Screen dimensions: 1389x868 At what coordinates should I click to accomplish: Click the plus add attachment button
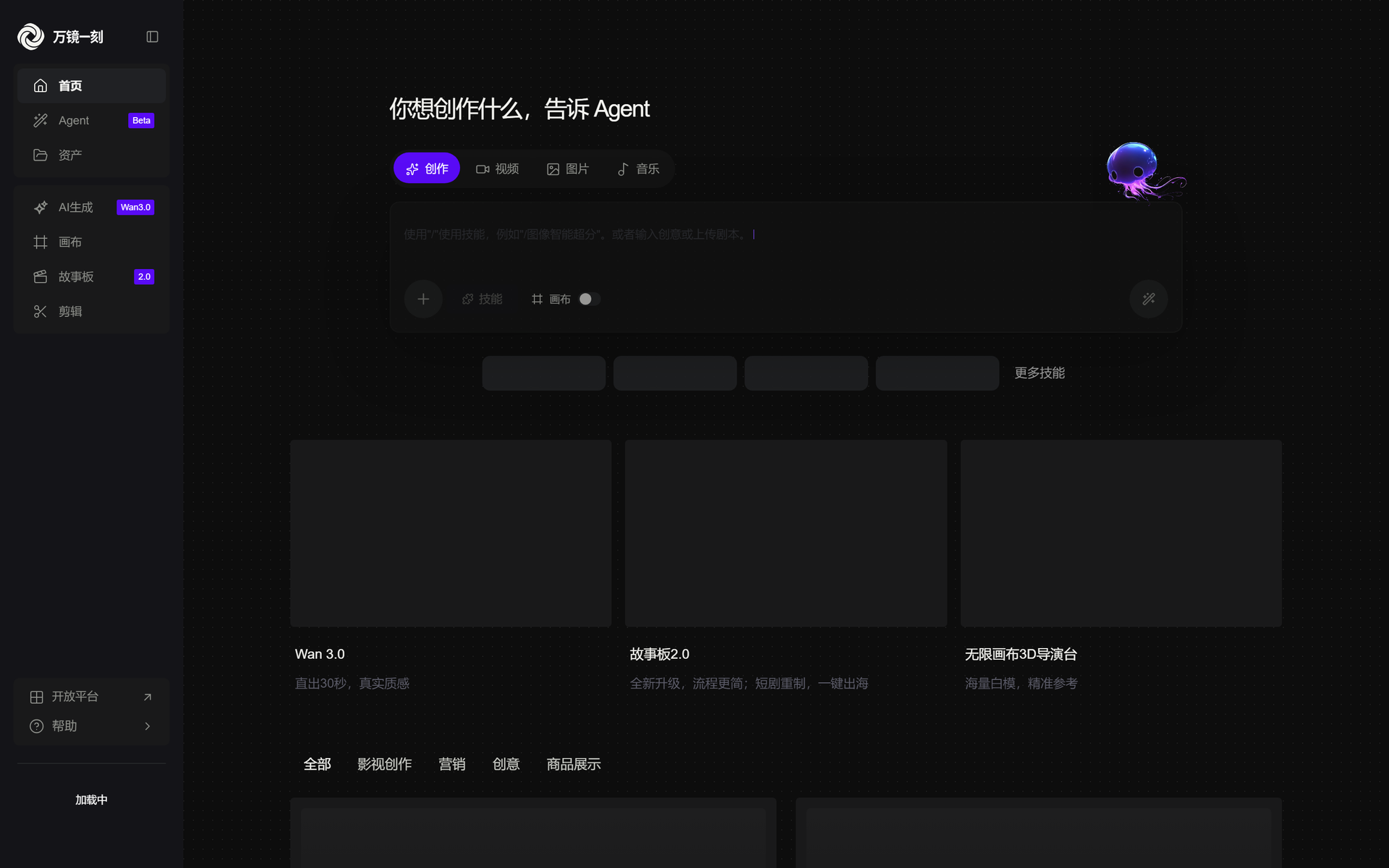423,299
